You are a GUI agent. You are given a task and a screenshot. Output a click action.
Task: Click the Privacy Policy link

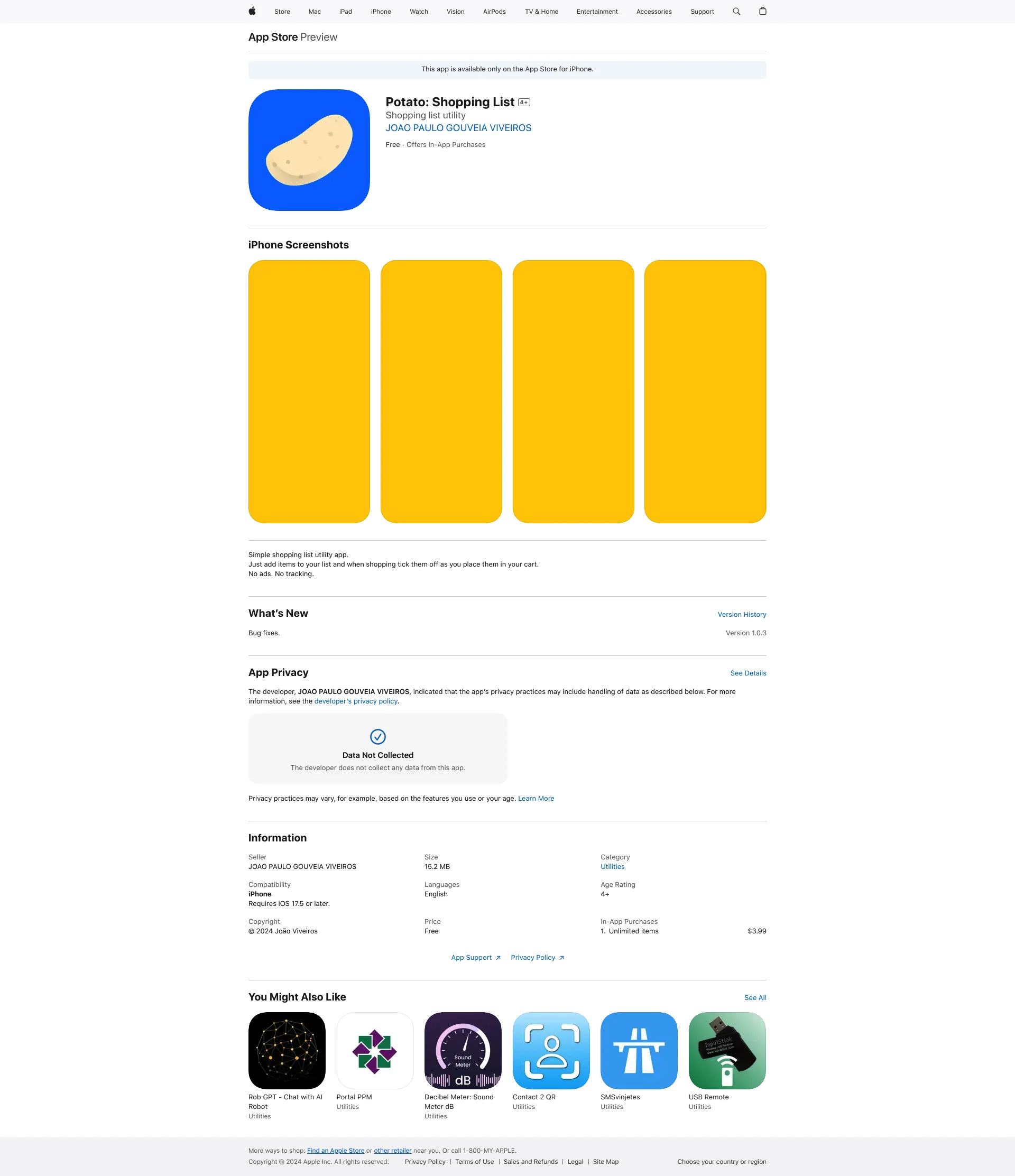pyautogui.click(x=537, y=957)
